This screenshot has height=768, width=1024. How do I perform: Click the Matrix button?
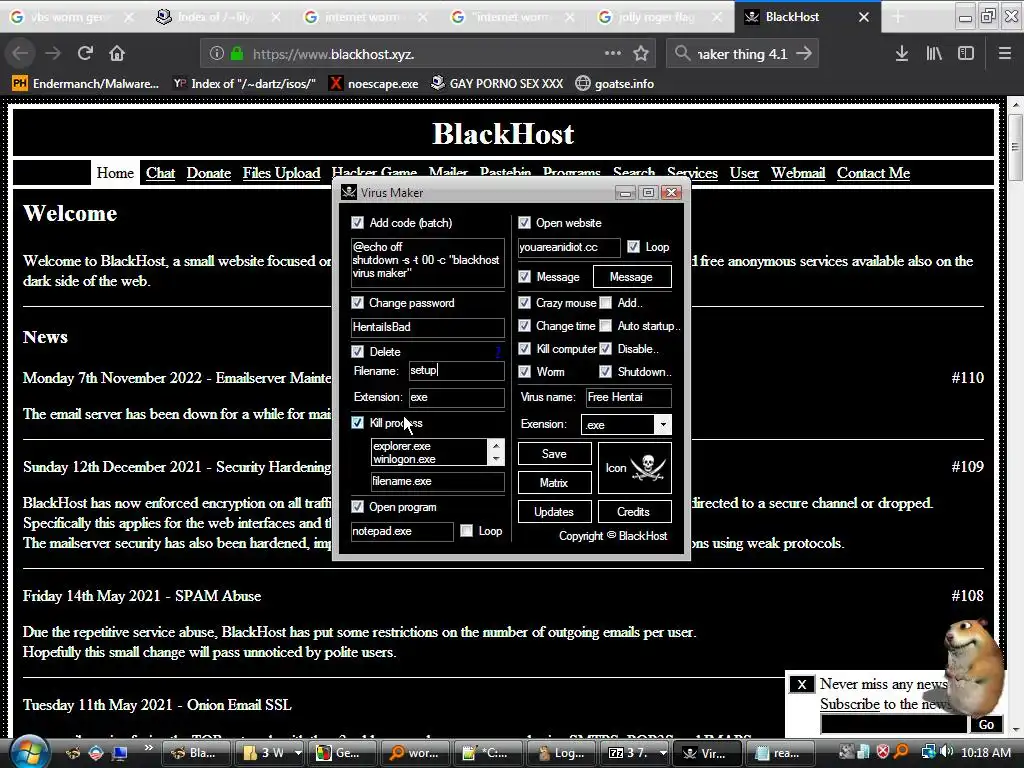pos(554,483)
